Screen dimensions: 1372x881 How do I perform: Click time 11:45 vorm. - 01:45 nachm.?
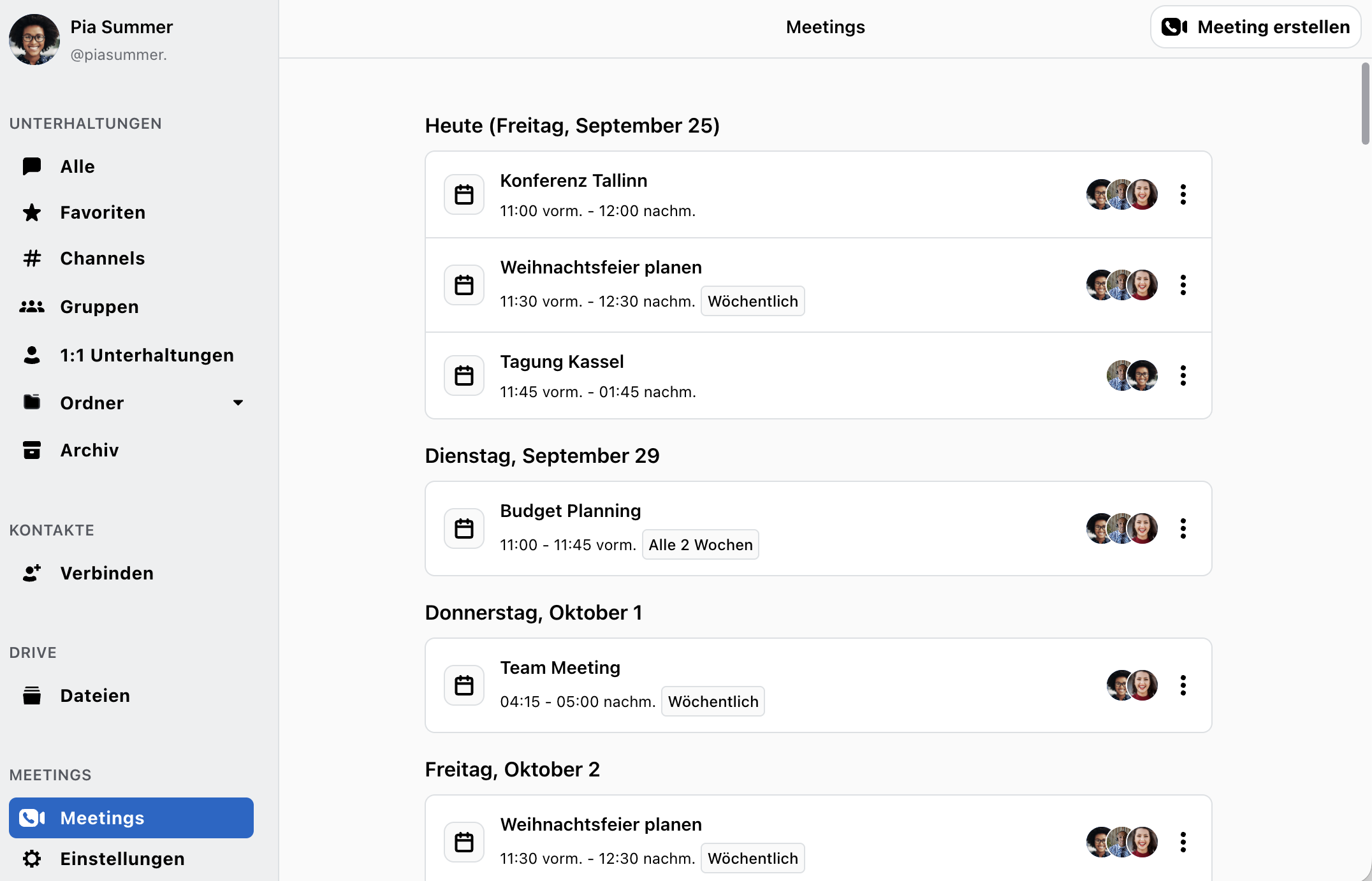[598, 391]
